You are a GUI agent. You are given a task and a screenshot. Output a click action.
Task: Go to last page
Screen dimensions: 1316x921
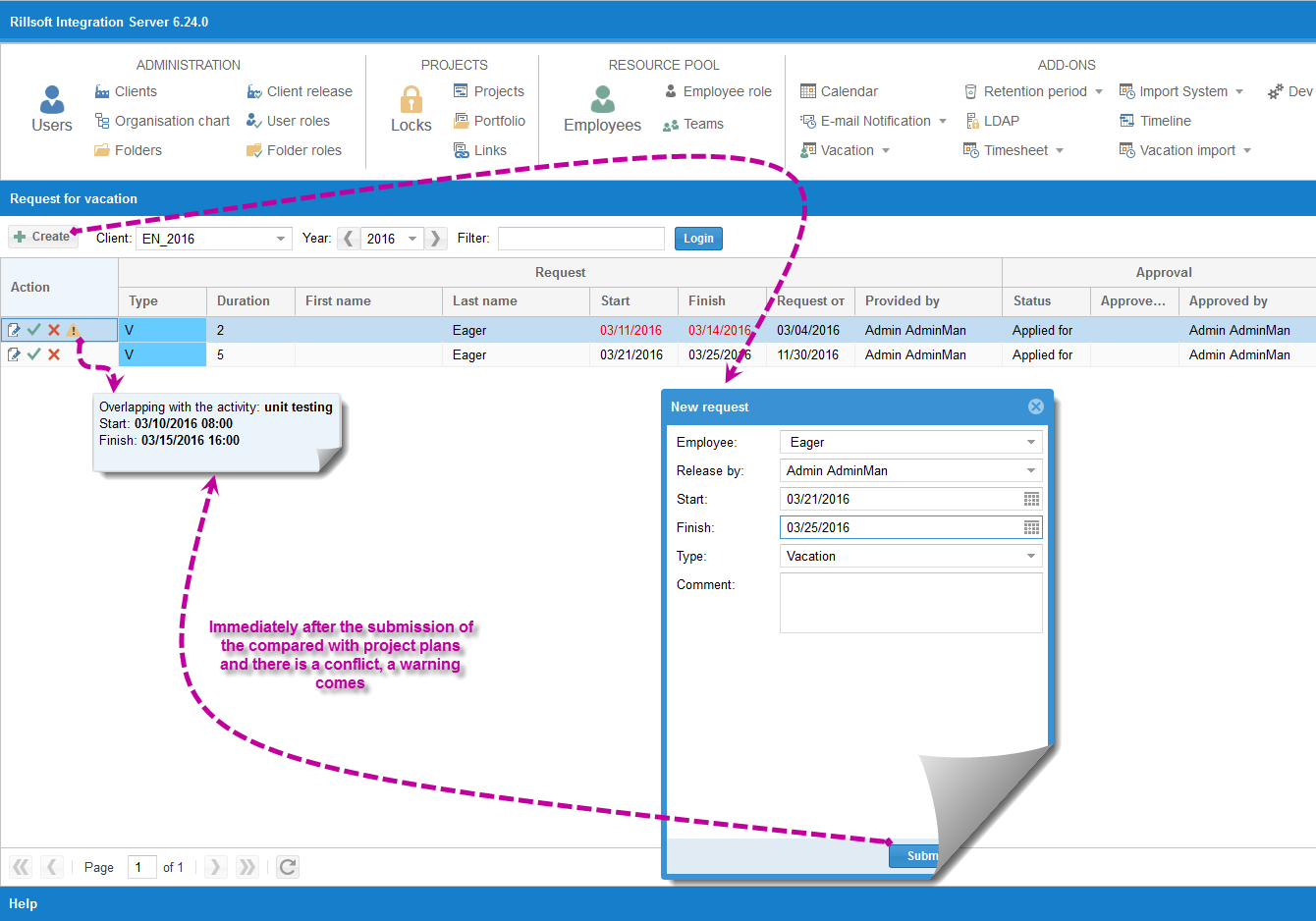[247, 867]
